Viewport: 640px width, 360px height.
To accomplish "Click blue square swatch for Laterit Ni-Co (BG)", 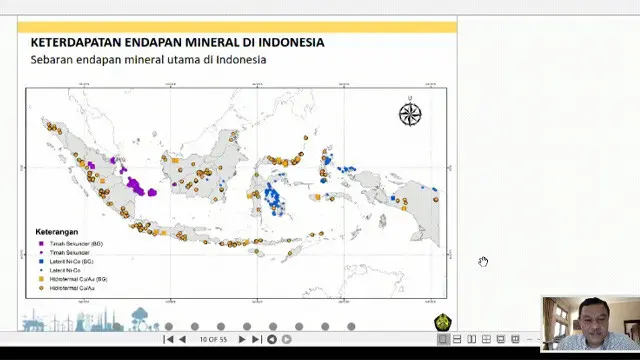I will pos(41,261).
